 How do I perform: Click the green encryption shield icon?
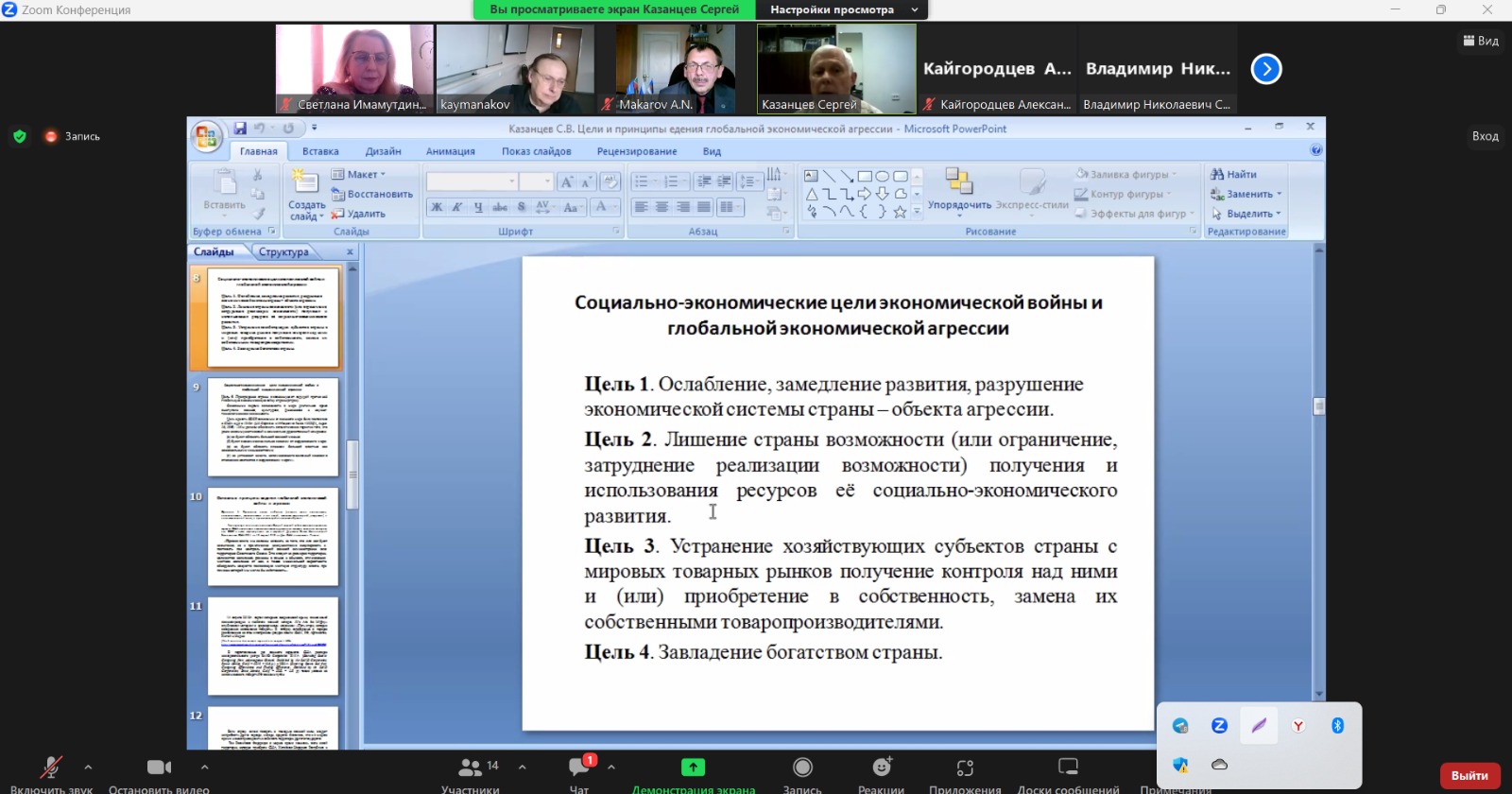point(20,136)
